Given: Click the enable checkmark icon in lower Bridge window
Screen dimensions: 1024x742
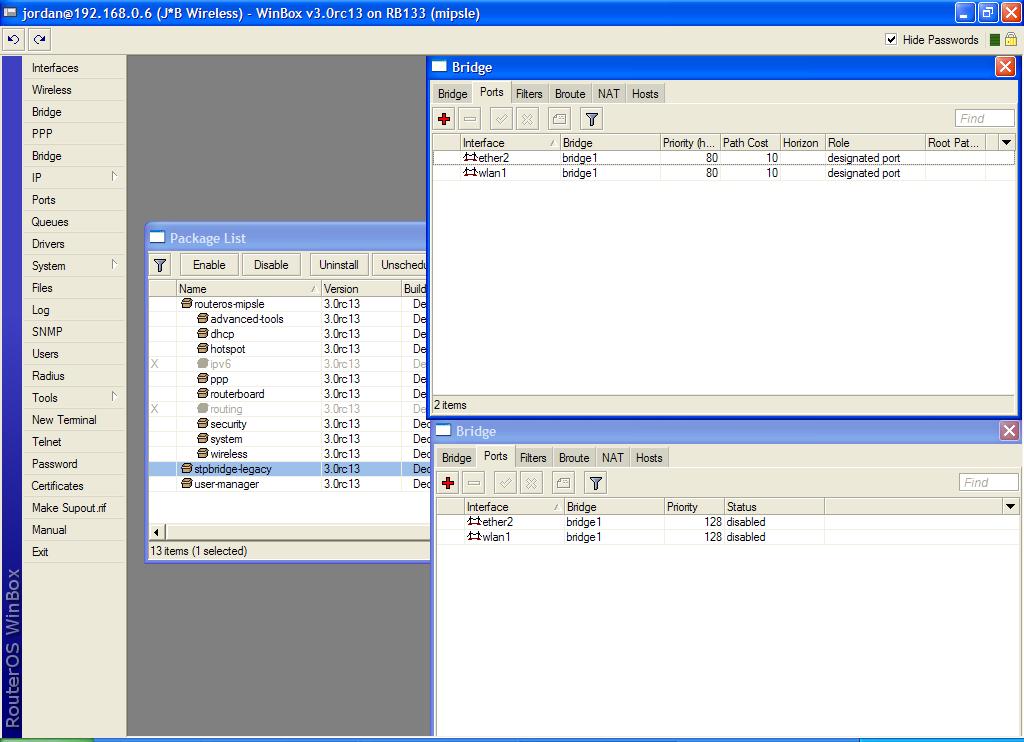Looking at the screenshot, I should coord(505,483).
